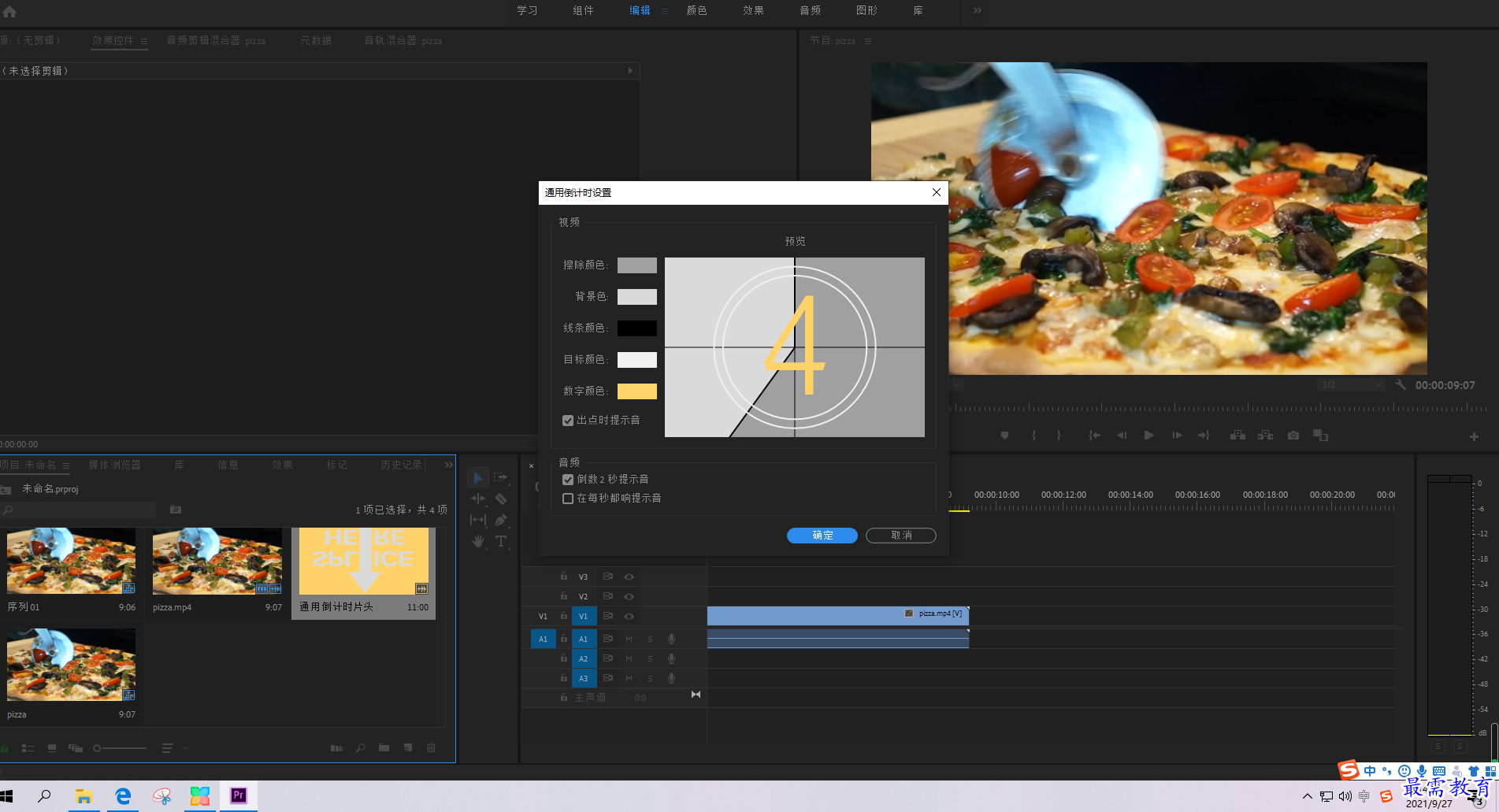Screen dimensions: 1499x812
Task: Click the New Item icon in project panel
Action: [x=408, y=748]
